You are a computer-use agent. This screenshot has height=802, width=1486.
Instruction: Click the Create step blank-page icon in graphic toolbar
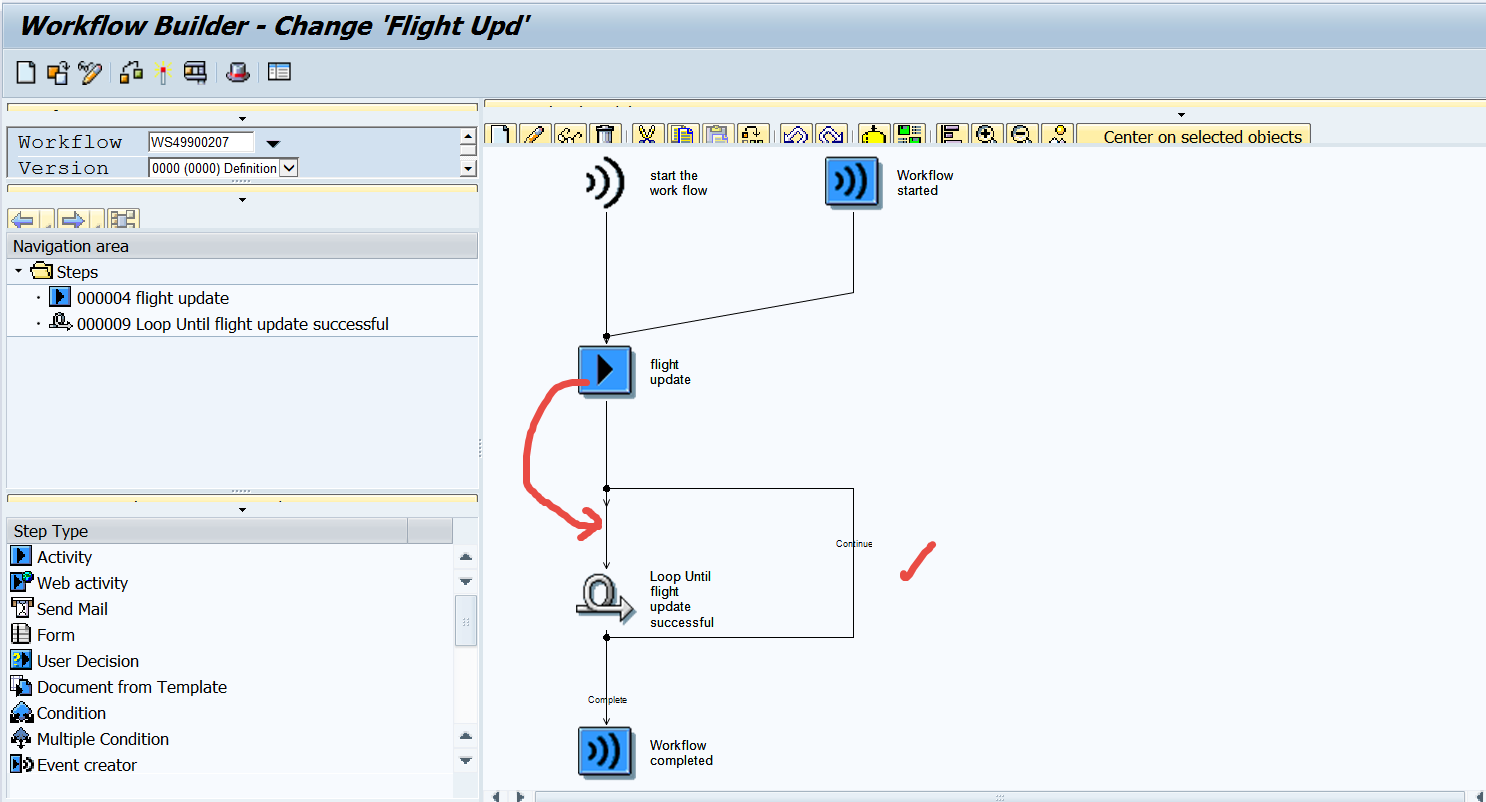click(501, 135)
